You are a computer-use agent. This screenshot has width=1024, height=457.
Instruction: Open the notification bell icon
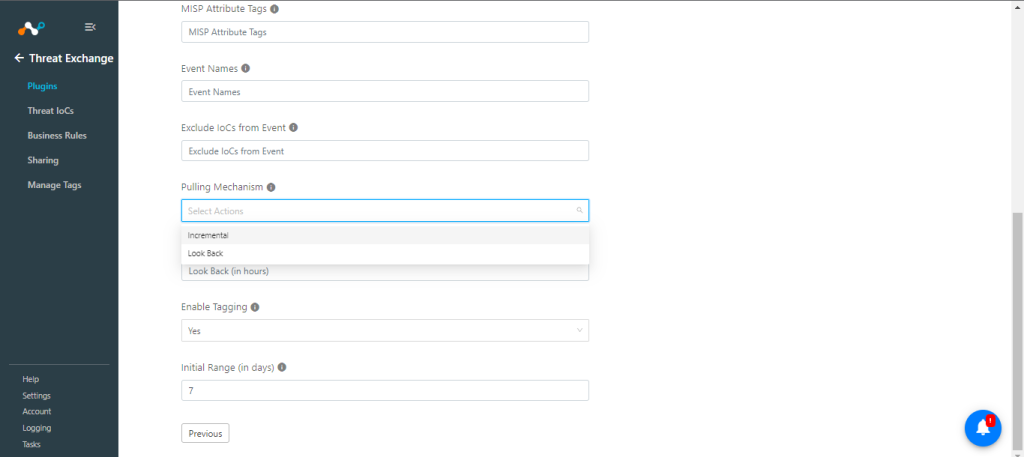click(x=983, y=428)
